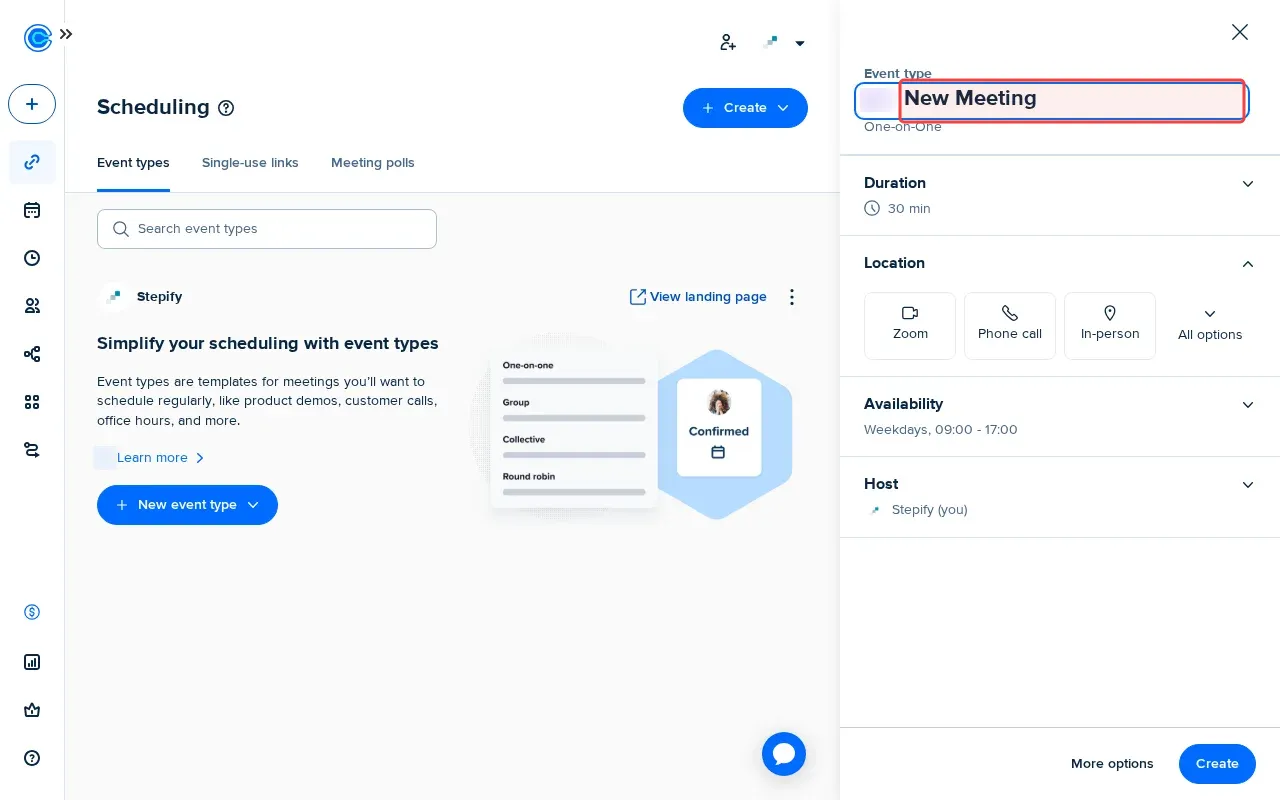Click the View landing page link

point(698,297)
